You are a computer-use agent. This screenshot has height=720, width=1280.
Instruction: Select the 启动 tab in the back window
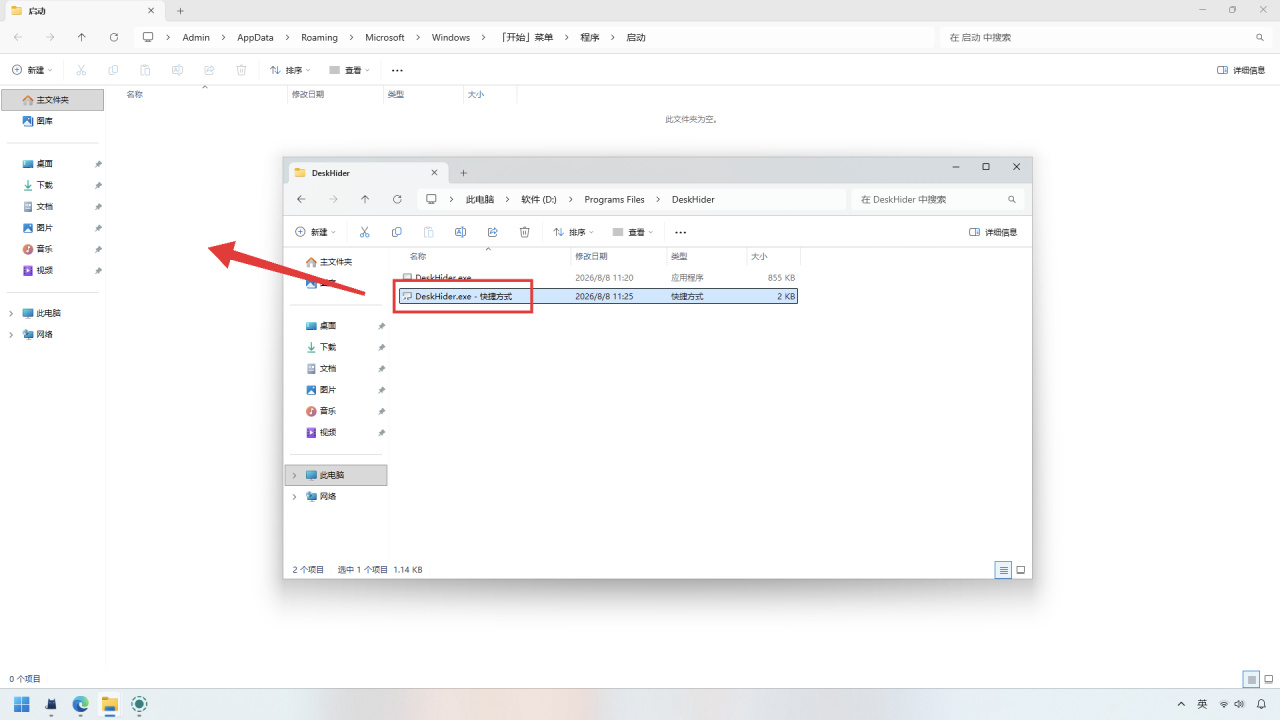click(85, 11)
